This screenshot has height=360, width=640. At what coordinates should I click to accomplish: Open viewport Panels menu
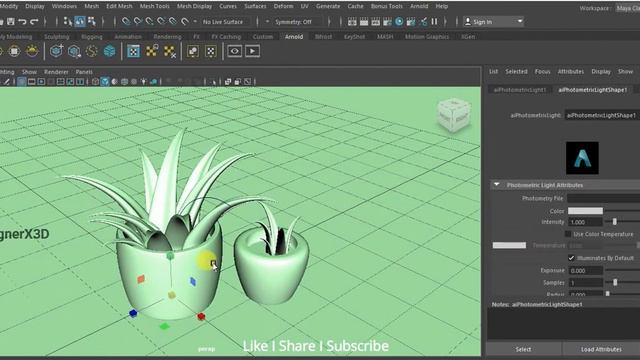pyautogui.click(x=84, y=72)
